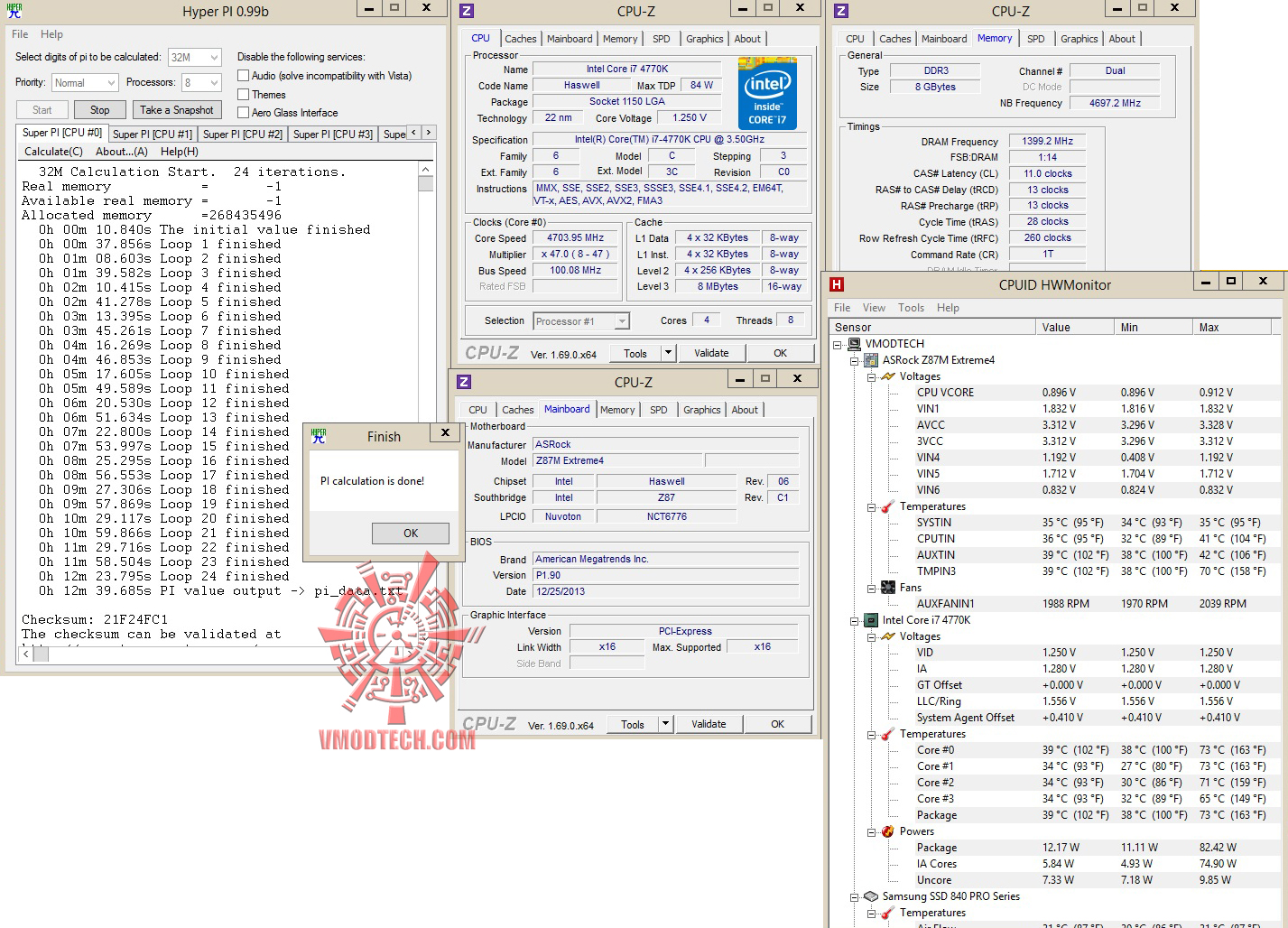Open the Tools dropdown arrow in CPU-Z Mainboard window
Screen dimensions: 1288x928
tap(665, 724)
